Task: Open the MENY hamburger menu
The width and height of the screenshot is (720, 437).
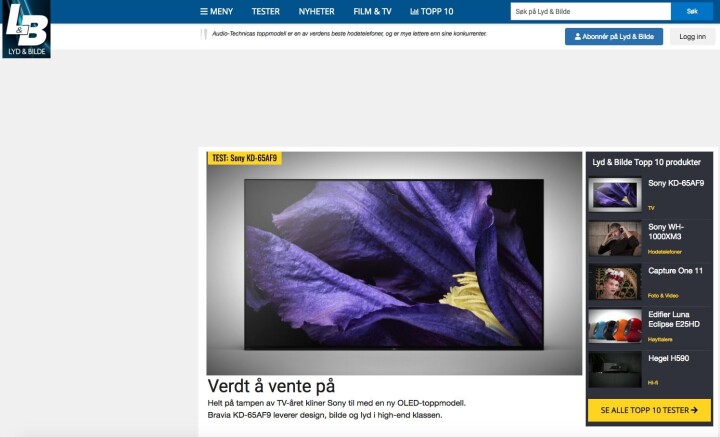Action: (x=217, y=11)
